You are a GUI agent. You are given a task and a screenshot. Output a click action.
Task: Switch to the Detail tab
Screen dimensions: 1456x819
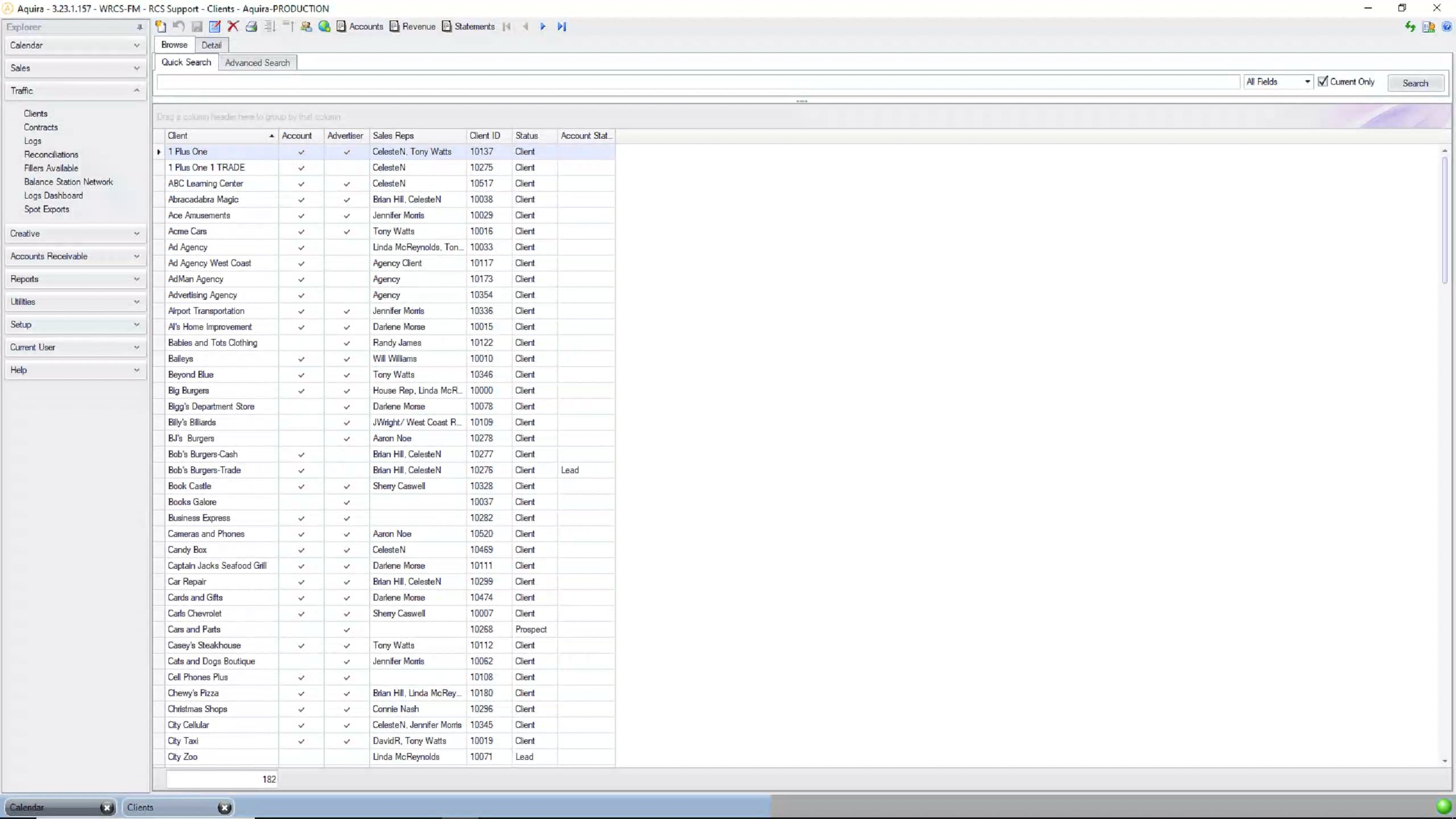(211, 45)
